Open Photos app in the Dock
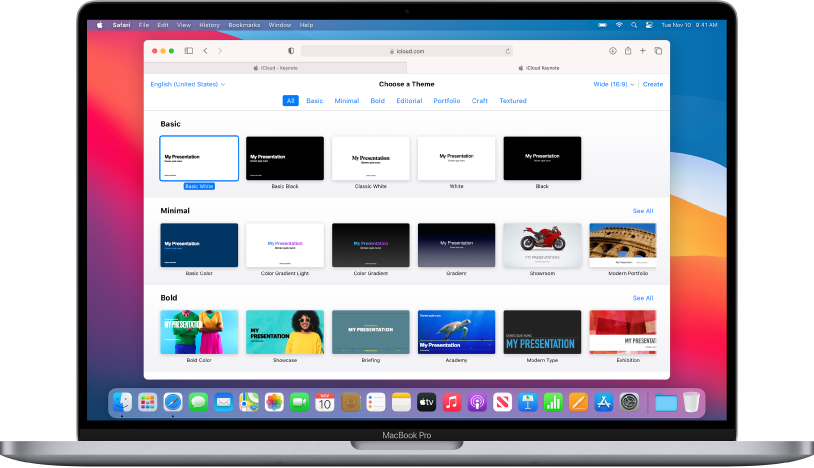Viewport: 814px width, 468px height. tap(274, 402)
